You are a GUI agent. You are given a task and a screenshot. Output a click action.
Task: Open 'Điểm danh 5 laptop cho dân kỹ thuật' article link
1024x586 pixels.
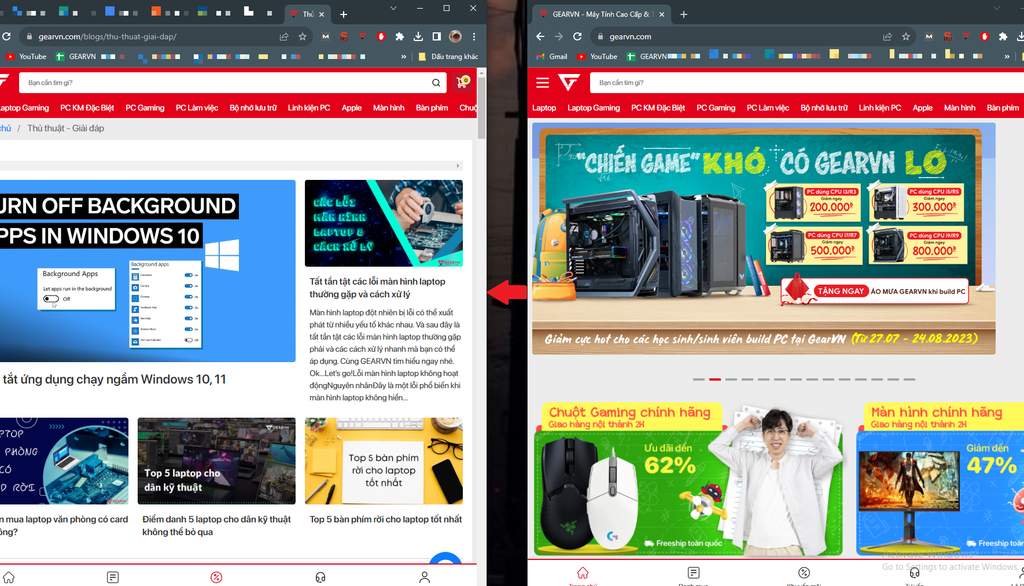point(216,525)
